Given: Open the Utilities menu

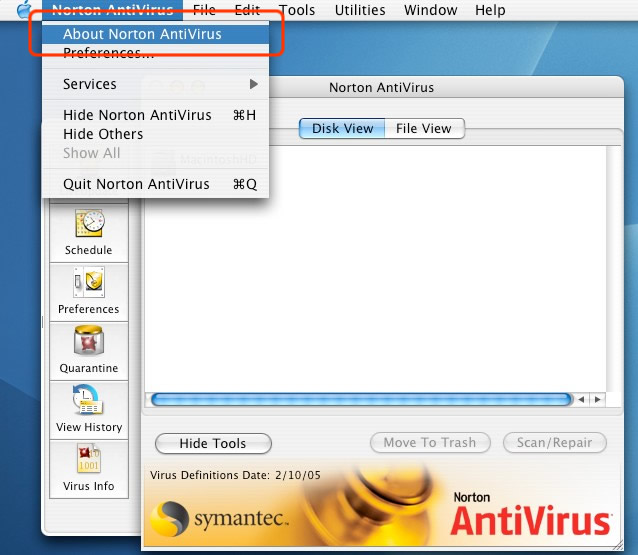Looking at the screenshot, I should click(360, 10).
